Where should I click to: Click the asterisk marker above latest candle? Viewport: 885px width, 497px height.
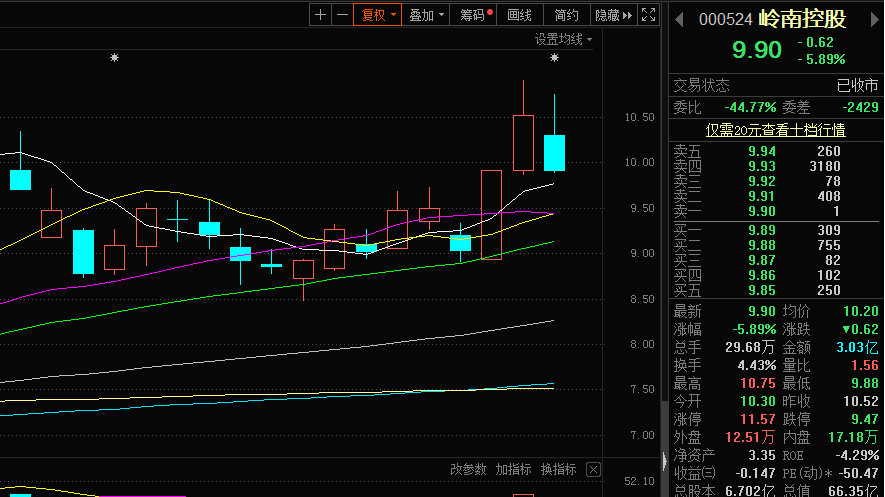point(554,58)
